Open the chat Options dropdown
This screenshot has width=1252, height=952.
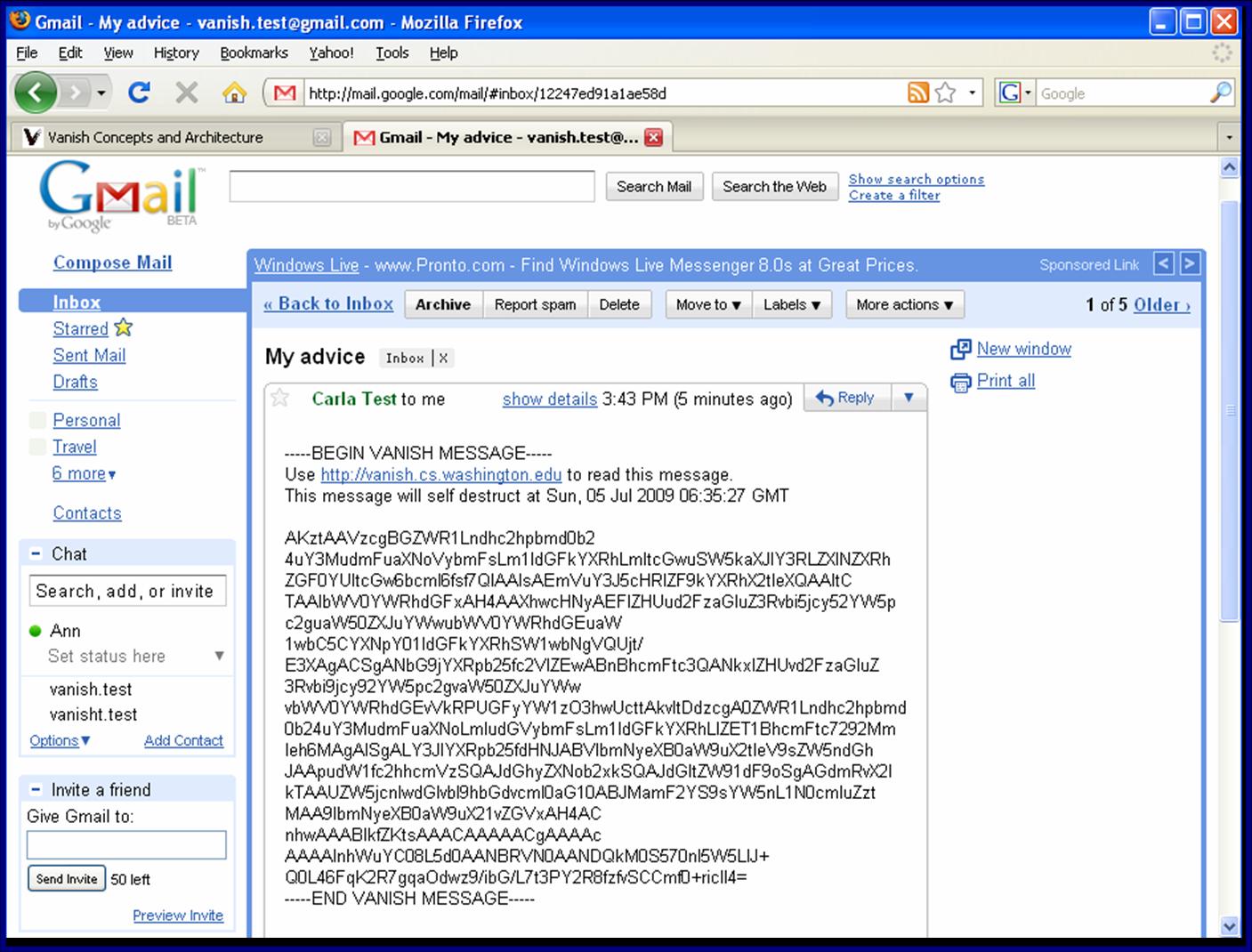click(60, 740)
